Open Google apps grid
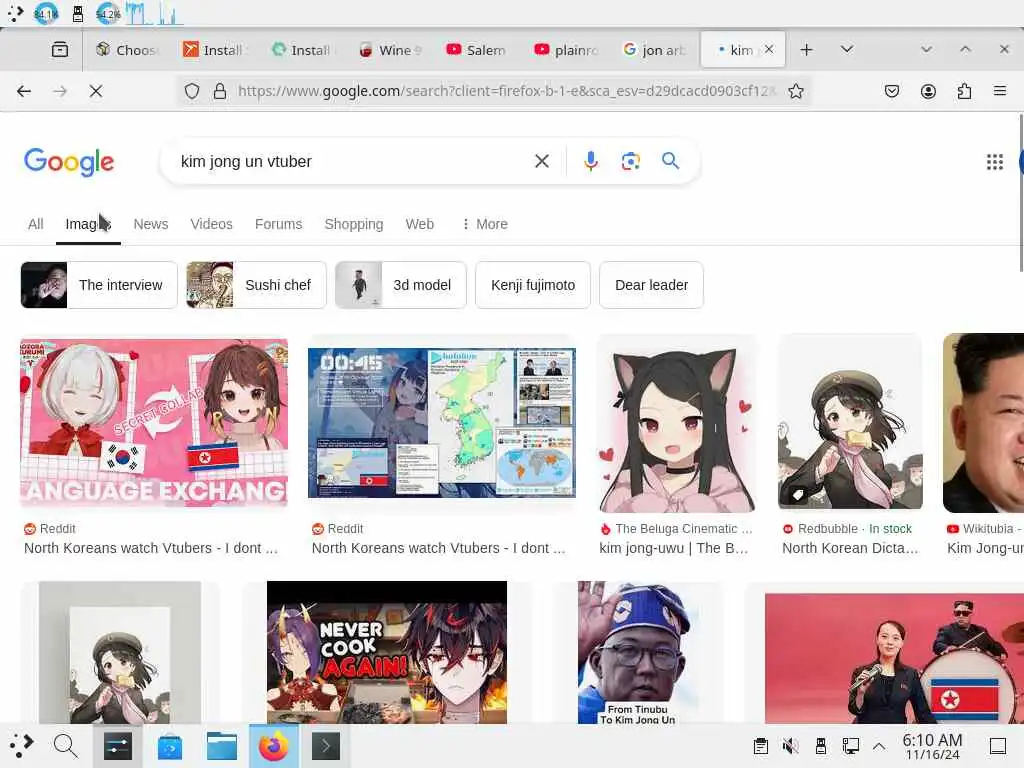The width and height of the screenshot is (1024, 768). 995,161
